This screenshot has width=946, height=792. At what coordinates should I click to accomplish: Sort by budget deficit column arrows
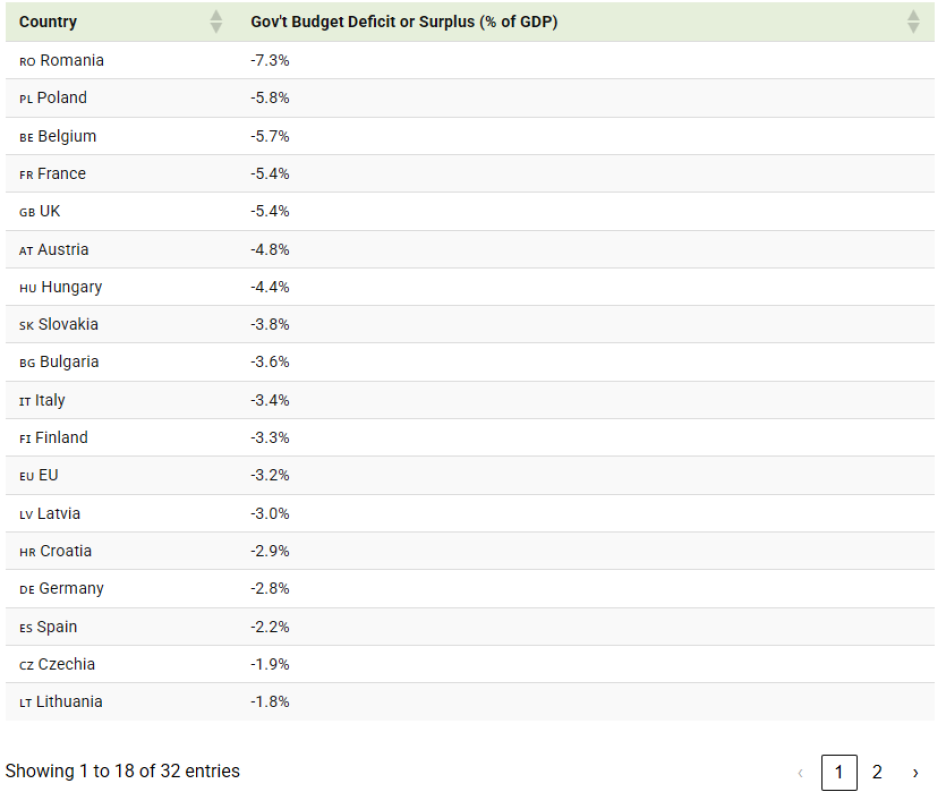point(912,22)
